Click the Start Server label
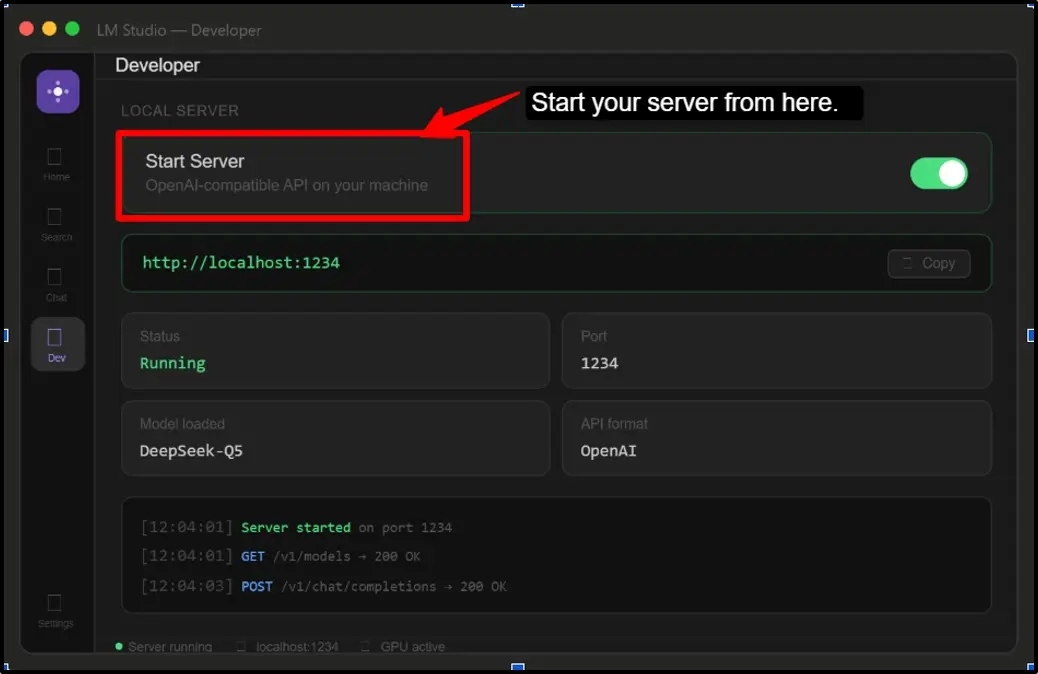 point(195,161)
